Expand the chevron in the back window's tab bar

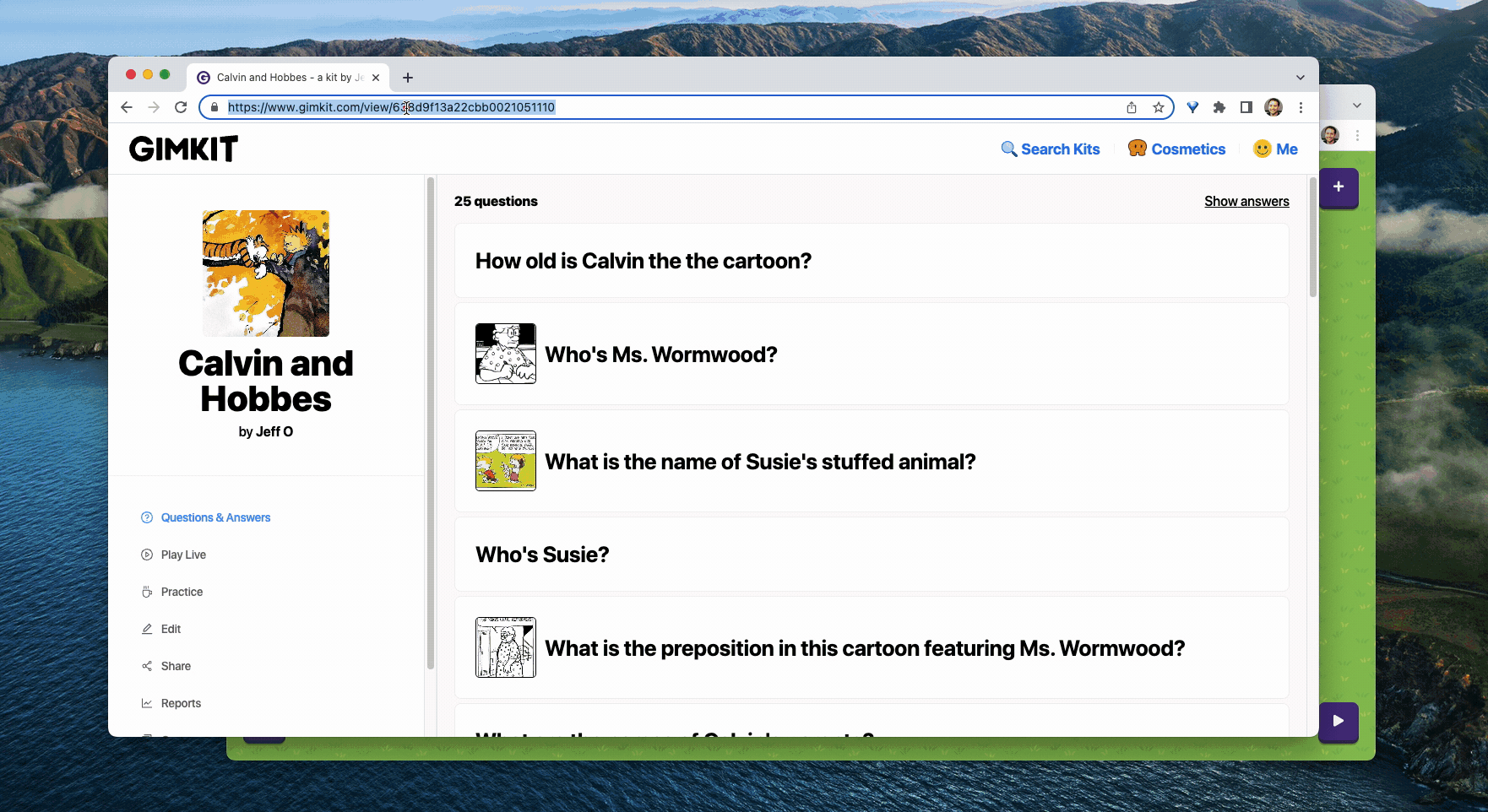(x=1357, y=106)
